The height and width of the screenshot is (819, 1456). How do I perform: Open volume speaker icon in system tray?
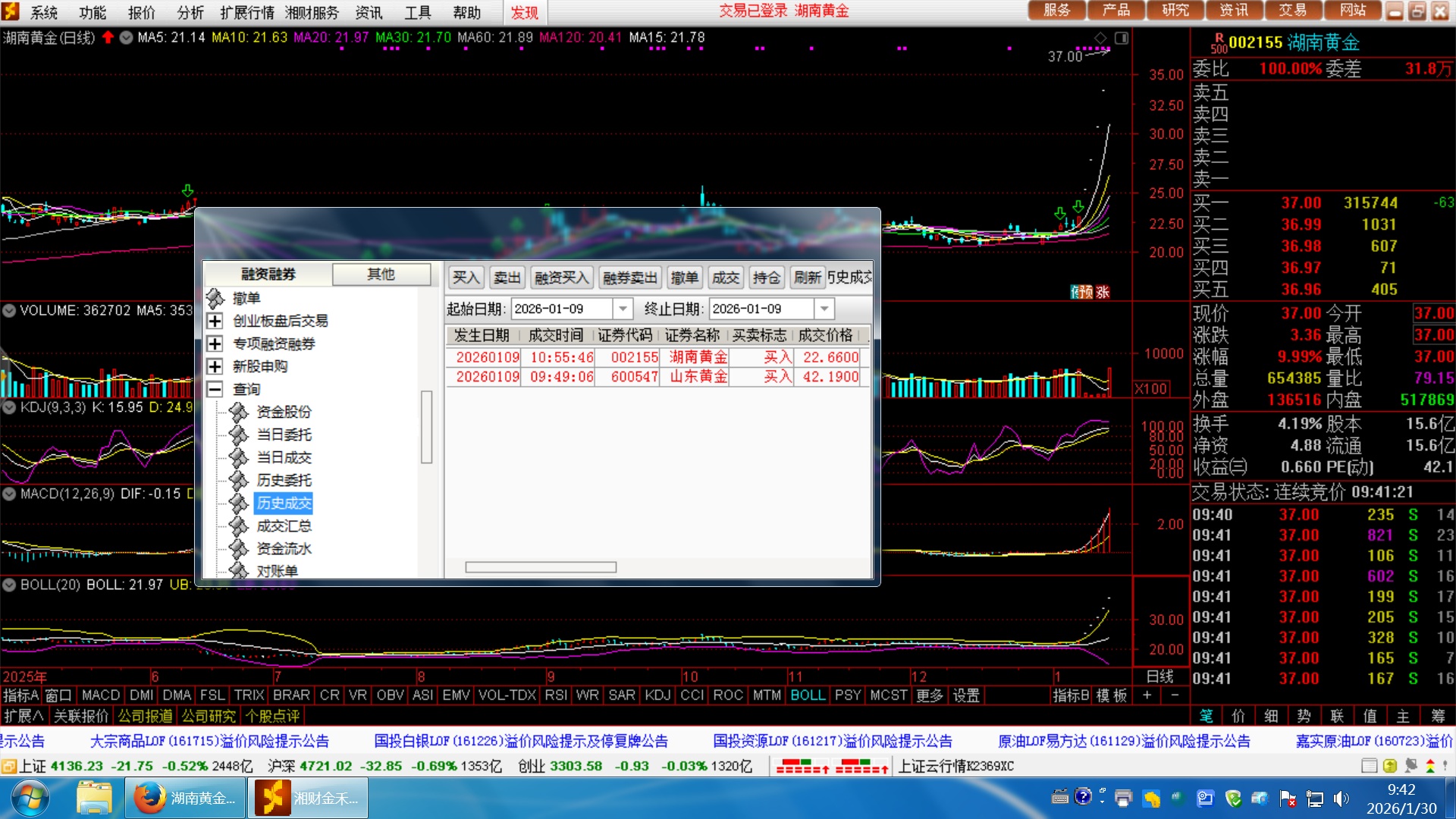(x=1341, y=798)
